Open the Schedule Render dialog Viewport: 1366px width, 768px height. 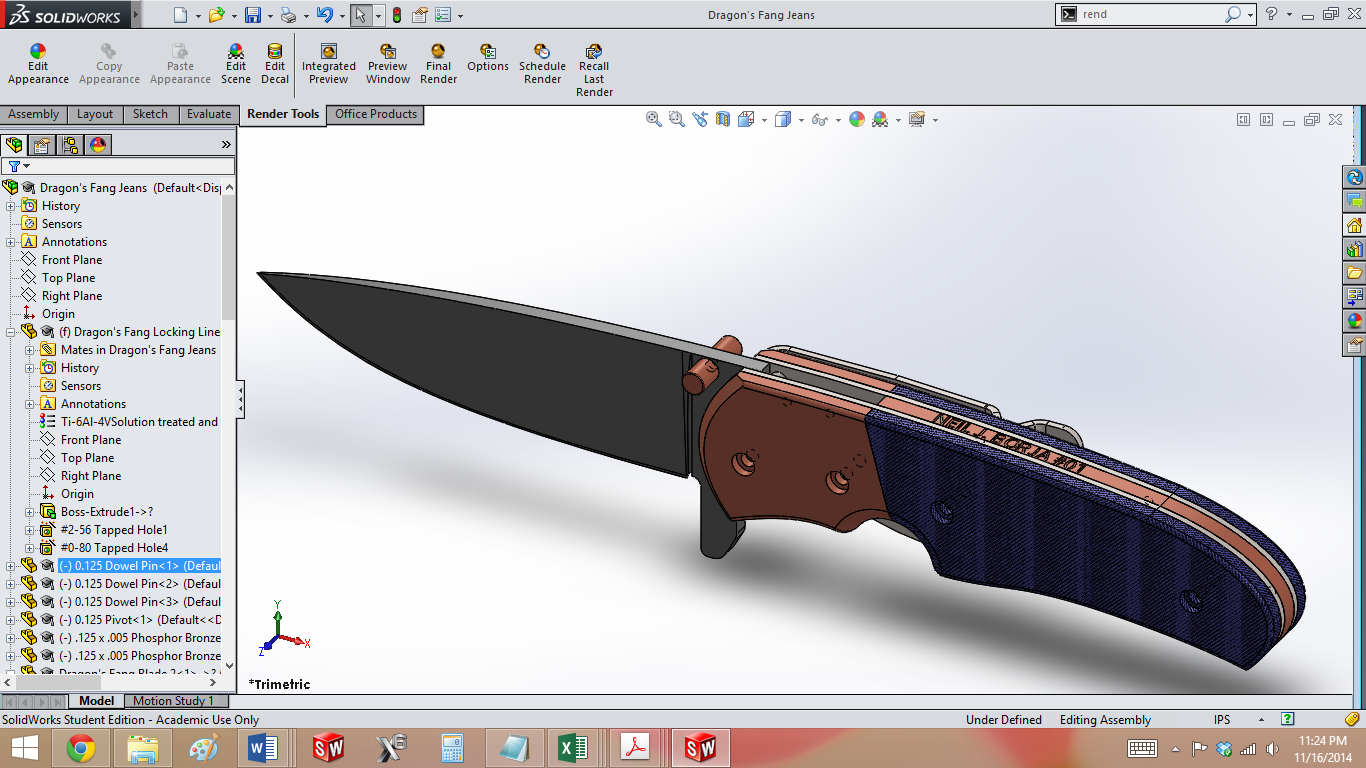[542, 65]
